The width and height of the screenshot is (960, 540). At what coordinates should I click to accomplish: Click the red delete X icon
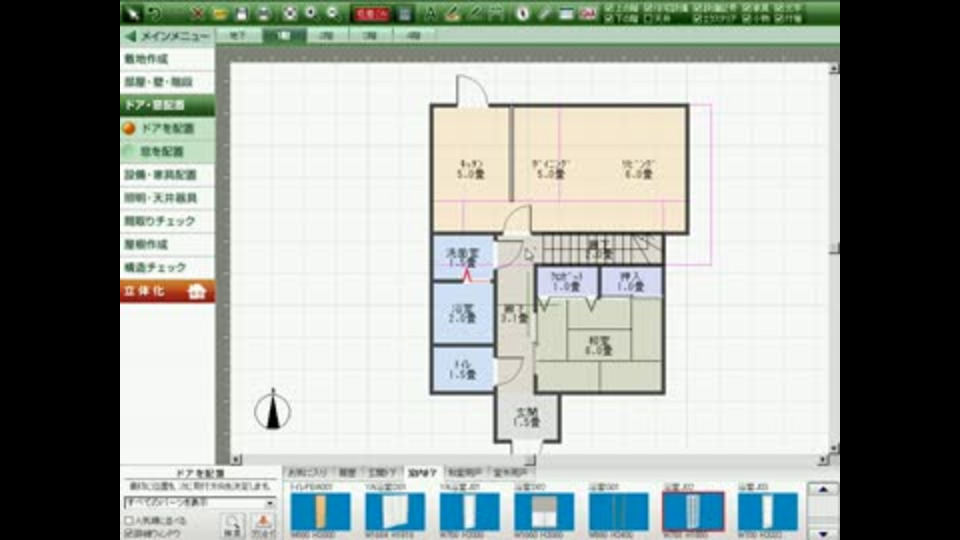click(197, 13)
